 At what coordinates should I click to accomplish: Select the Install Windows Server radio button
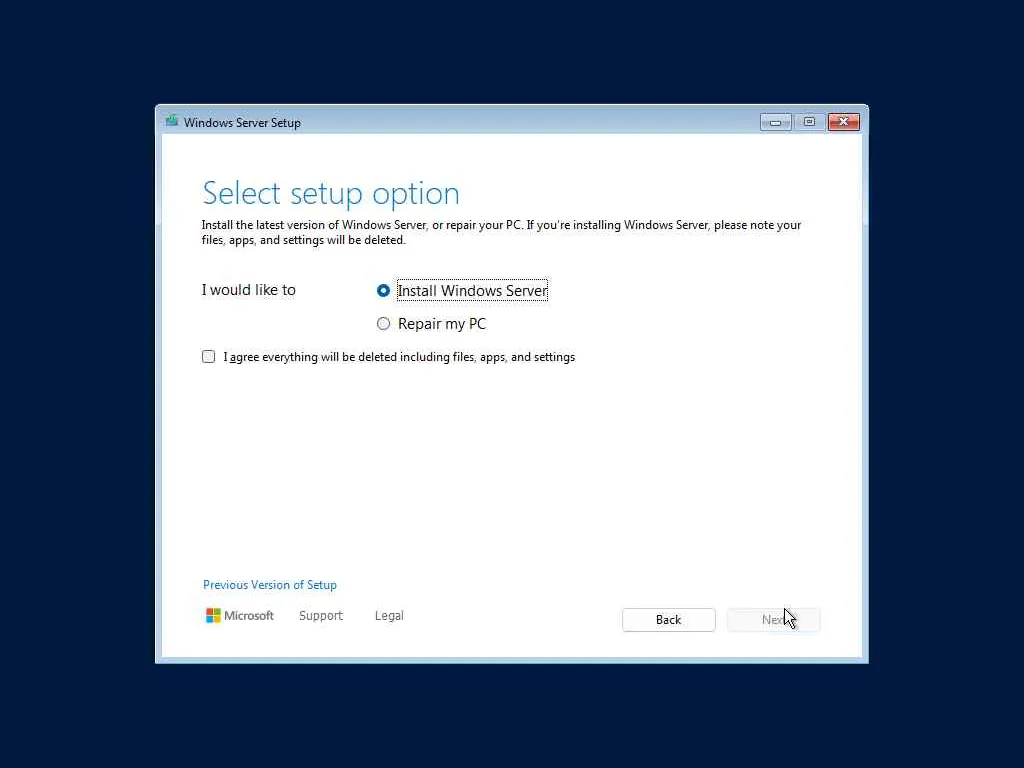tap(383, 291)
